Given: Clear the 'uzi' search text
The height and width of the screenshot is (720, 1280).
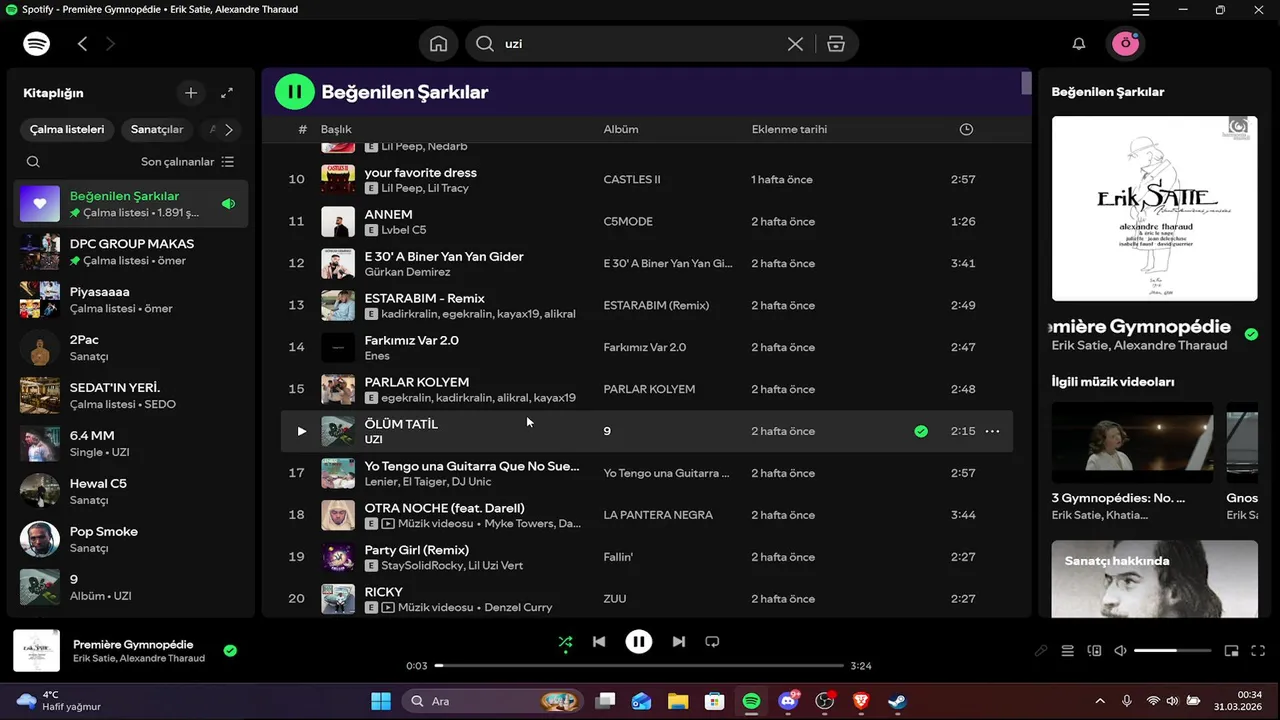Looking at the screenshot, I should point(795,44).
